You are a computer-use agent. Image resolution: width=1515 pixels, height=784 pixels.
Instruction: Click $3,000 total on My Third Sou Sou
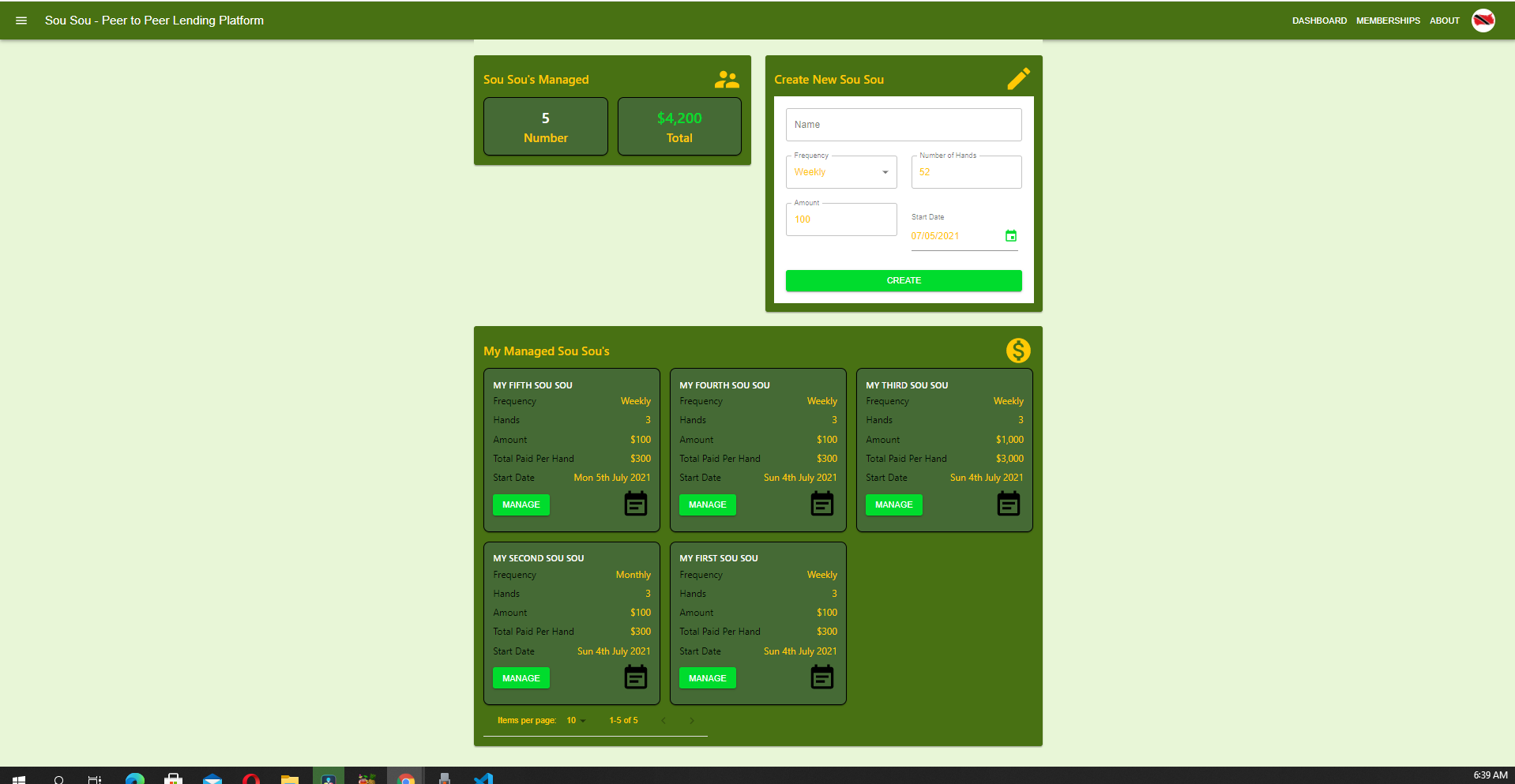(x=1009, y=459)
